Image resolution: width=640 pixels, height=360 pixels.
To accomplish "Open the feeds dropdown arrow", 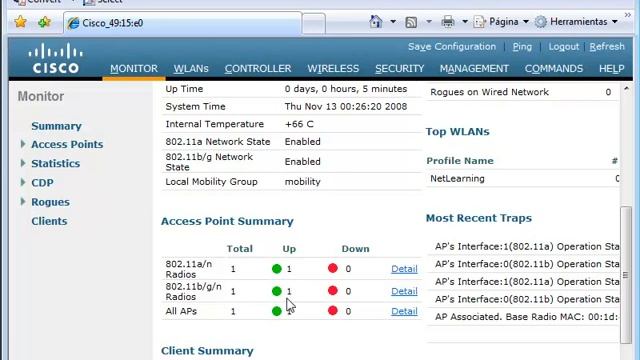I will coord(429,22).
